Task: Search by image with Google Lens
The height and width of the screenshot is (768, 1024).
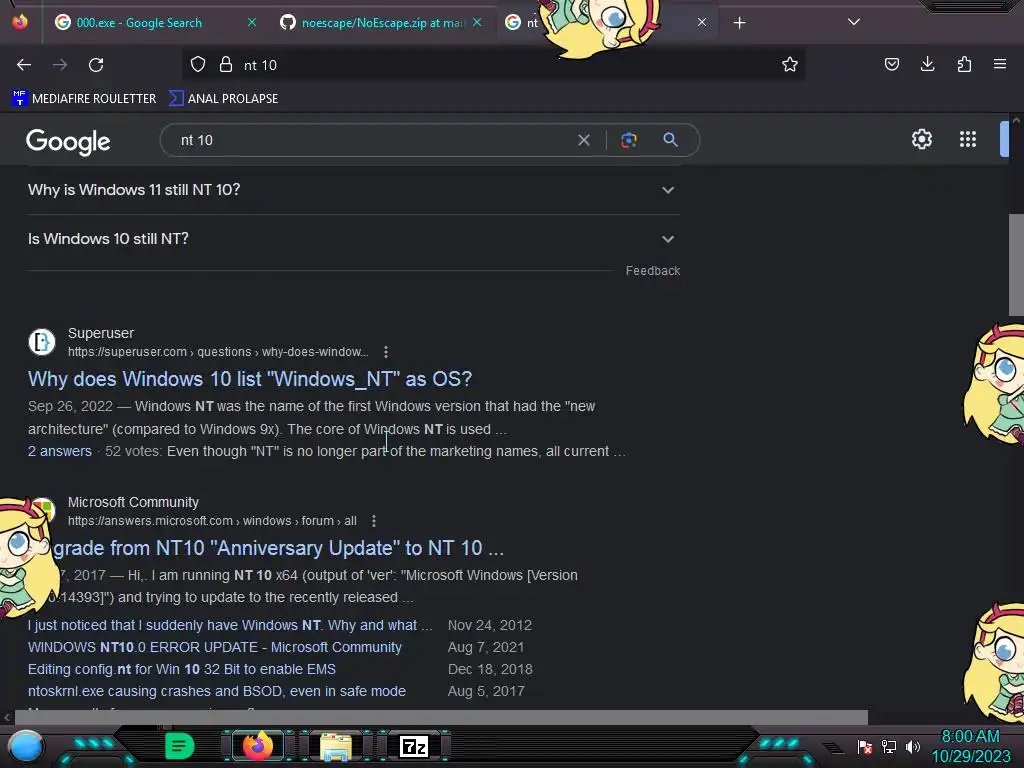Action: (629, 140)
